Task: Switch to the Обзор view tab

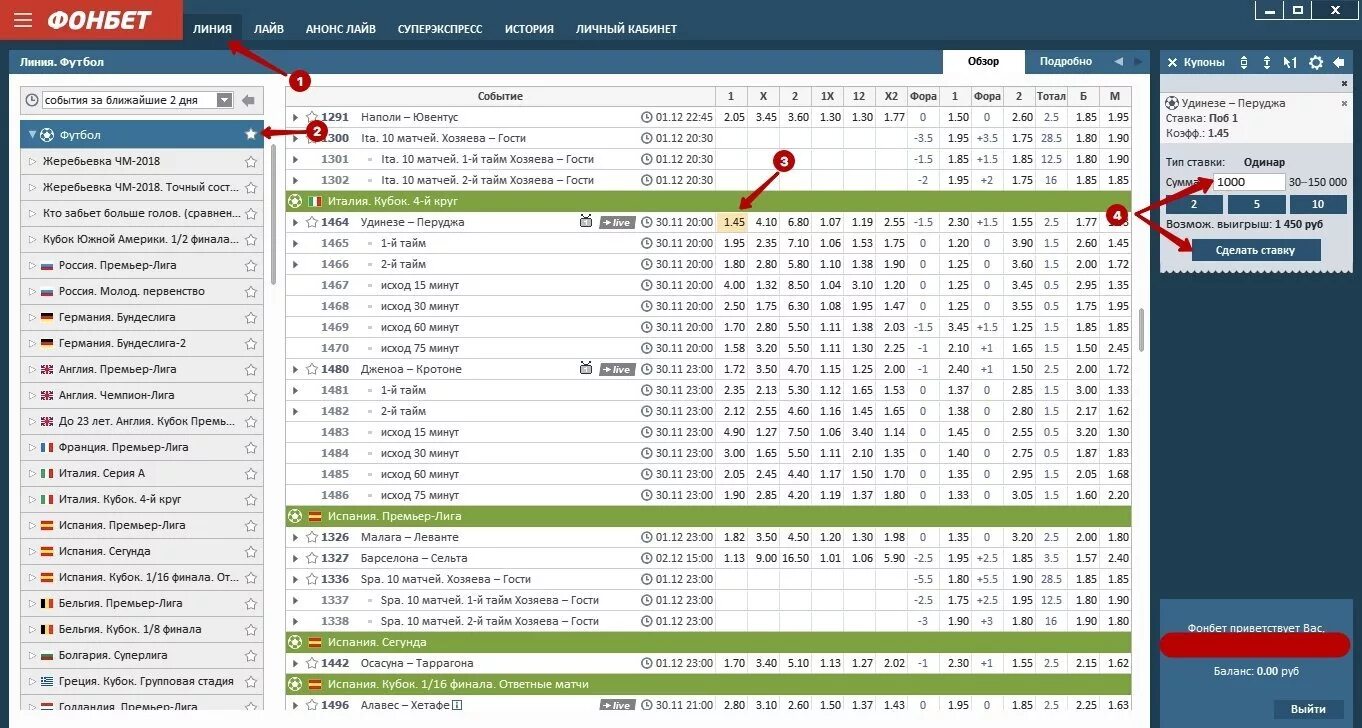Action: pyautogui.click(x=983, y=62)
